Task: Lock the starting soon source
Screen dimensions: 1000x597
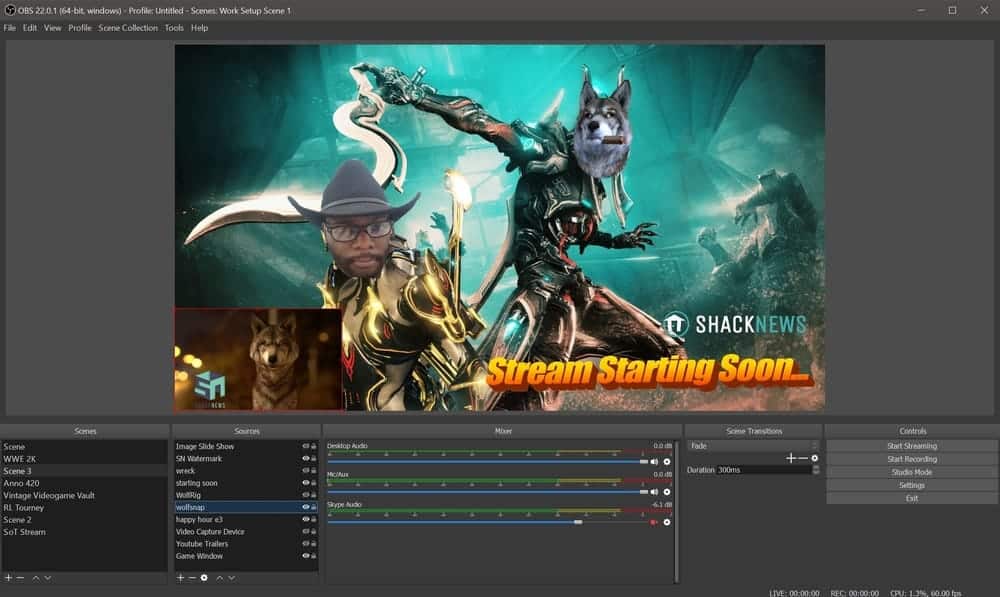Action: coord(314,483)
